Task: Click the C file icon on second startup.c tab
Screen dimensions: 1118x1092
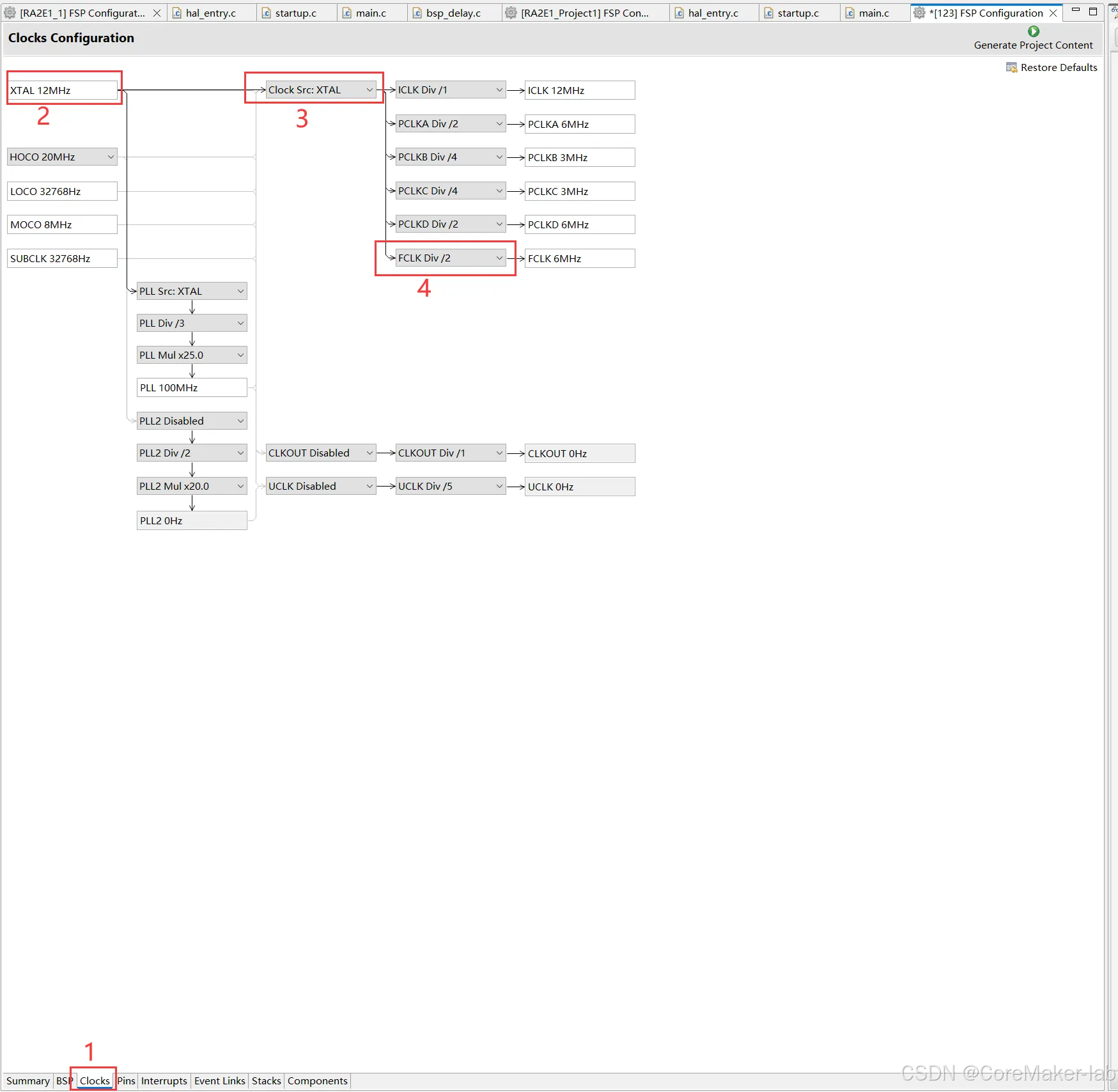Action: pyautogui.click(x=767, y=12)
